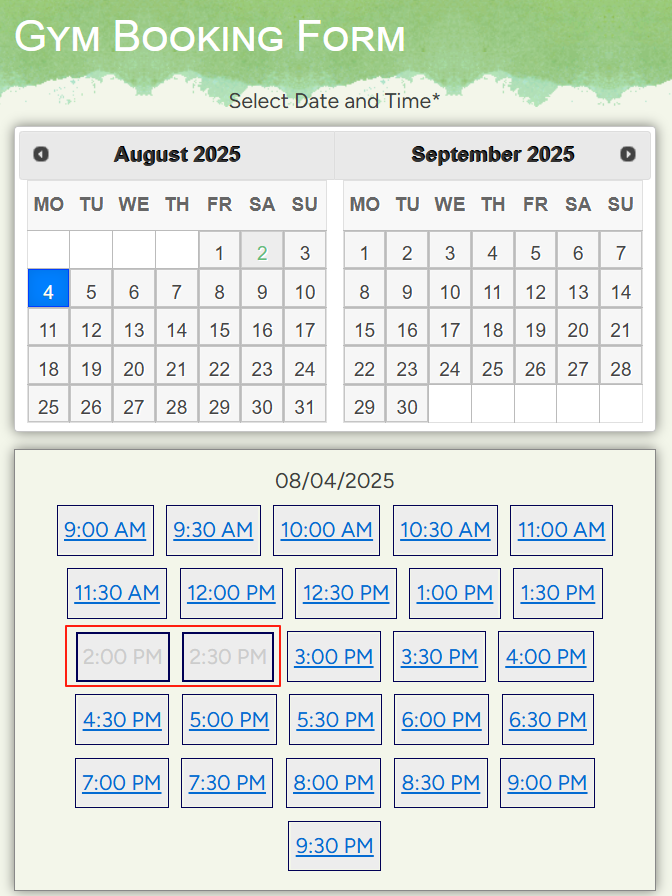Viewport: 672px width, 896px height.
Task: Pick September 30 date cell
Action: click(x=407, y=407)
